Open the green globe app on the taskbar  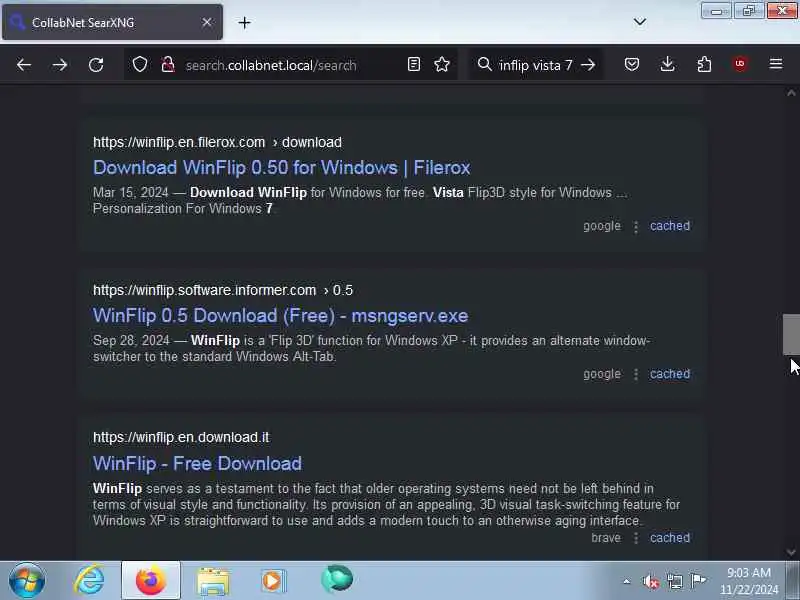tap(337, 580)
